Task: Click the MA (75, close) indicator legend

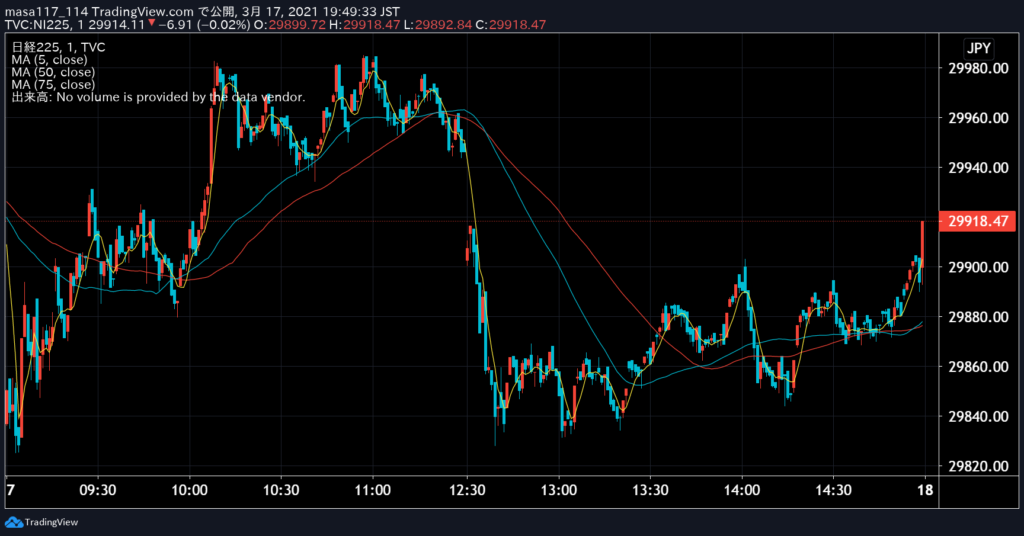Action: 53,84
